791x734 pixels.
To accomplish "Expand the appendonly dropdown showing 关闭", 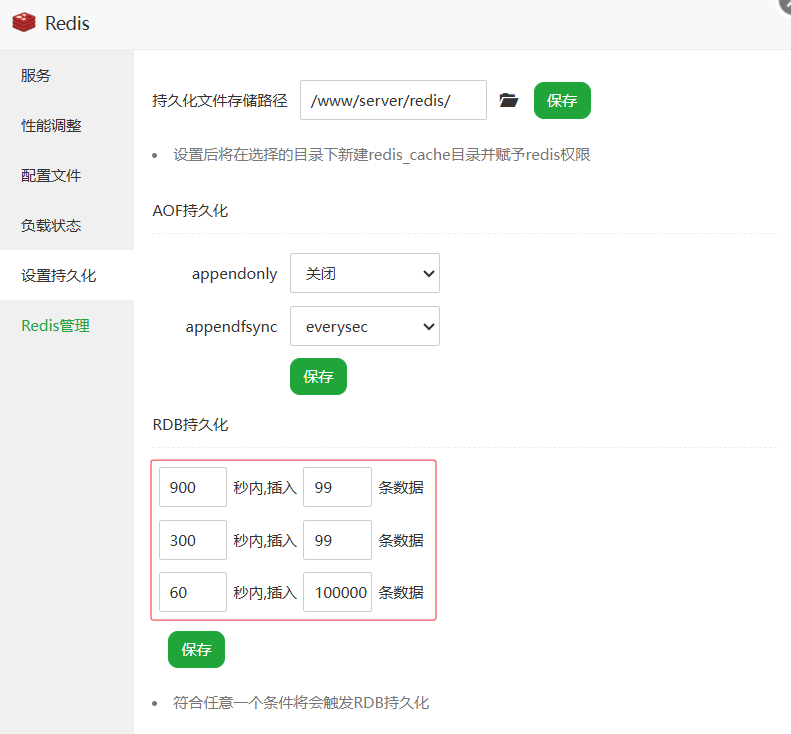I will pyautogui.click(x=364, y=273).
